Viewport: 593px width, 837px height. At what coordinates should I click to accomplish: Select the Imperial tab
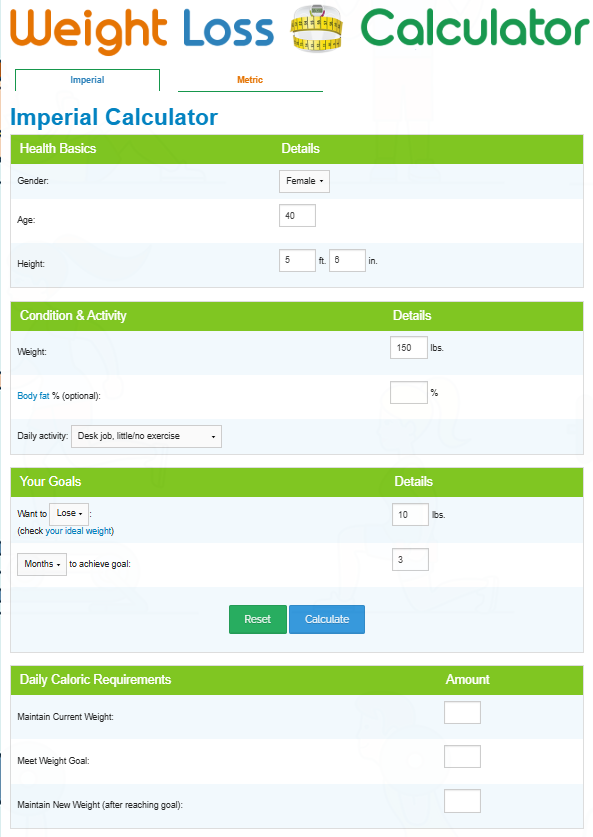click(x=87, y=80)
